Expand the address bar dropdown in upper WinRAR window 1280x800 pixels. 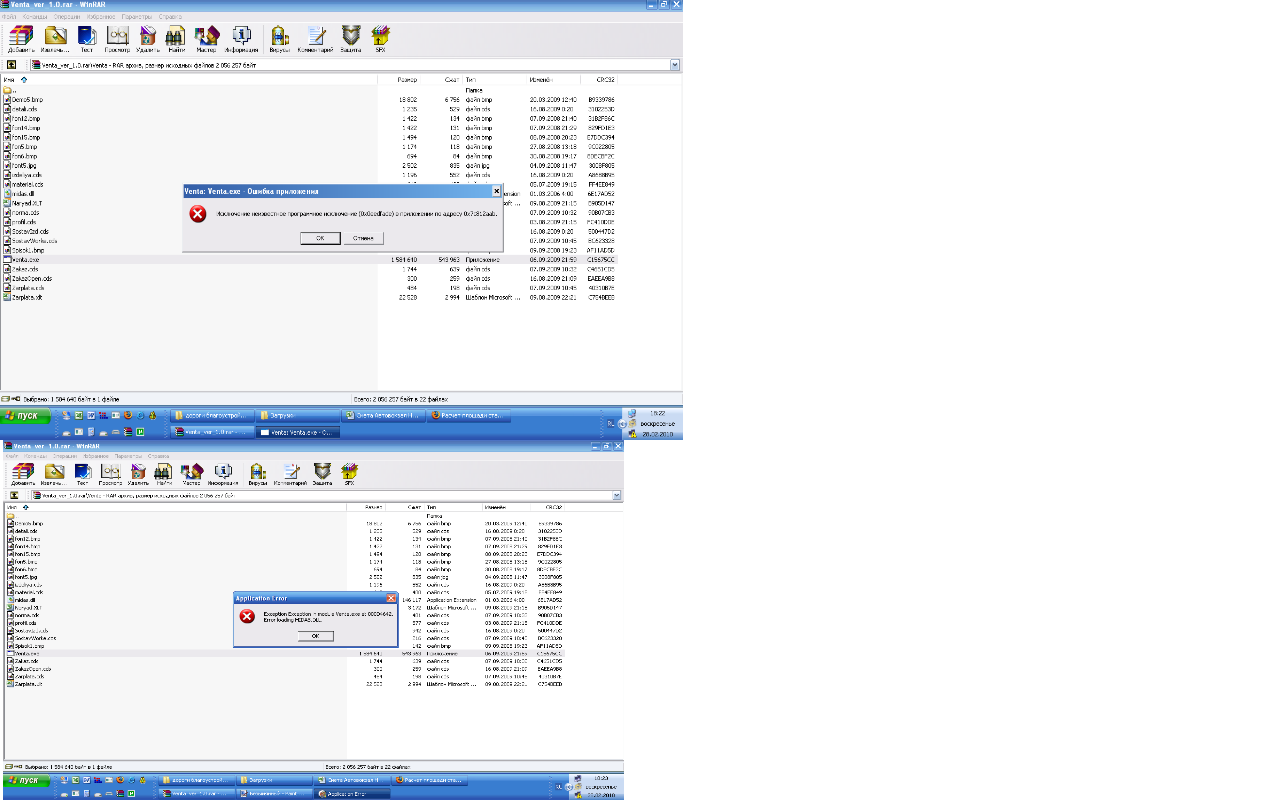tap(675, 65)
